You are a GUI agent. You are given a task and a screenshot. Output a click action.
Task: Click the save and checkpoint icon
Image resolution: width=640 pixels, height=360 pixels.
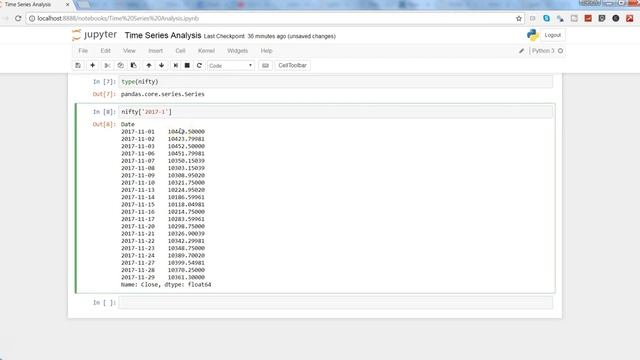pos(78,65)
